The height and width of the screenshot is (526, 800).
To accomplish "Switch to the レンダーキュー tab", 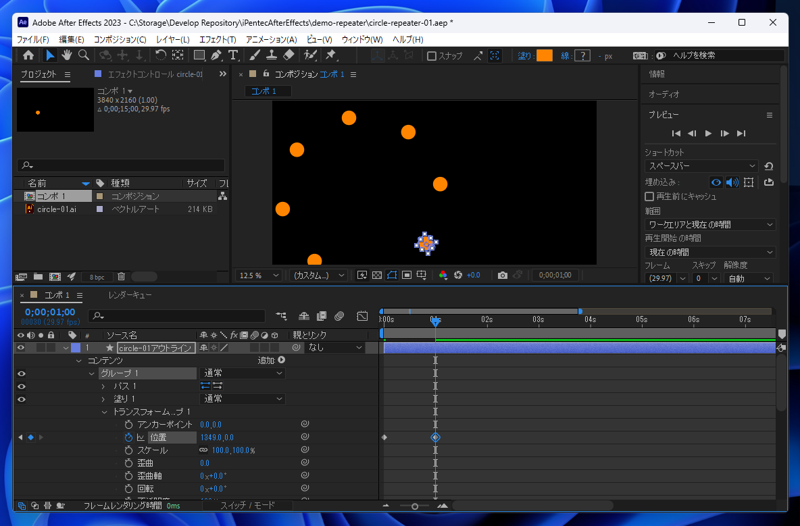I will click(x=130, y=296).
